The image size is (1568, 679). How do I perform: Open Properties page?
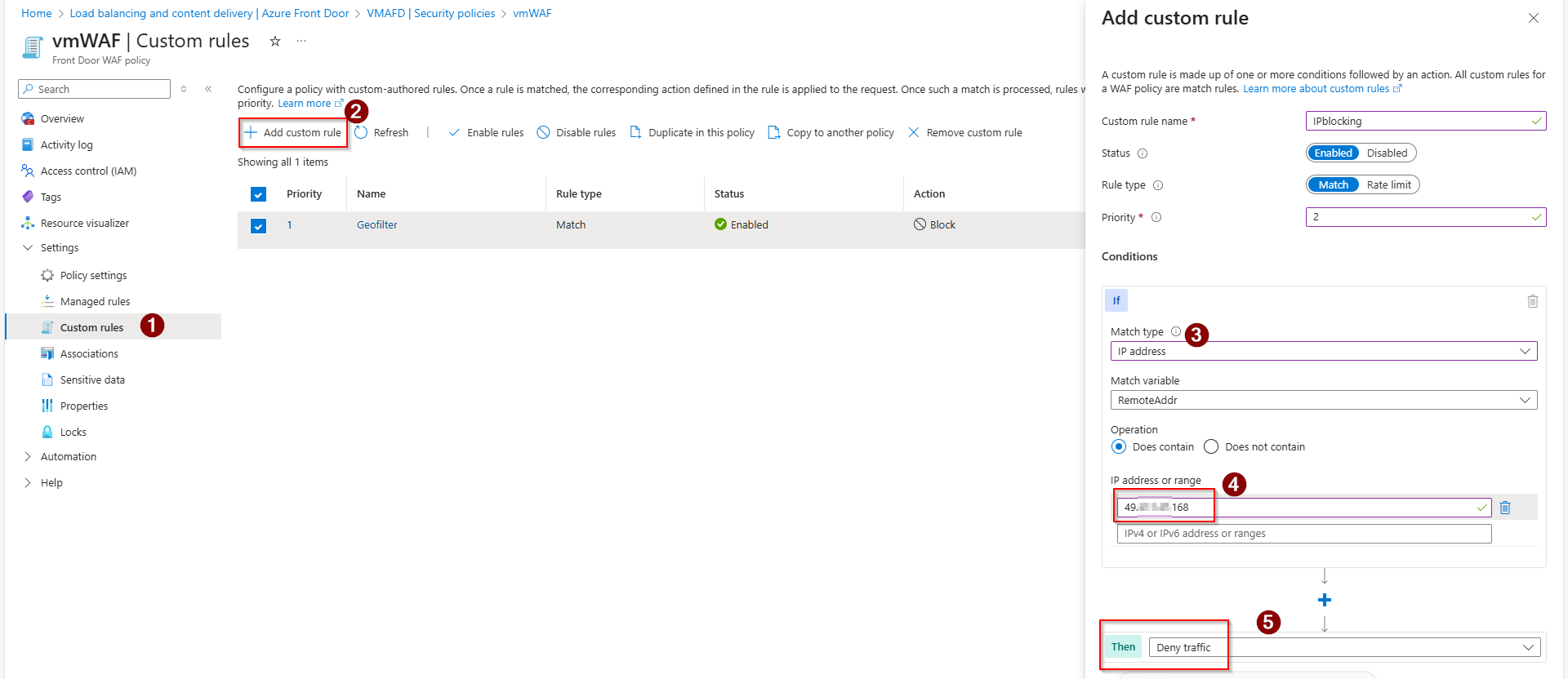[x=84, y=406]
